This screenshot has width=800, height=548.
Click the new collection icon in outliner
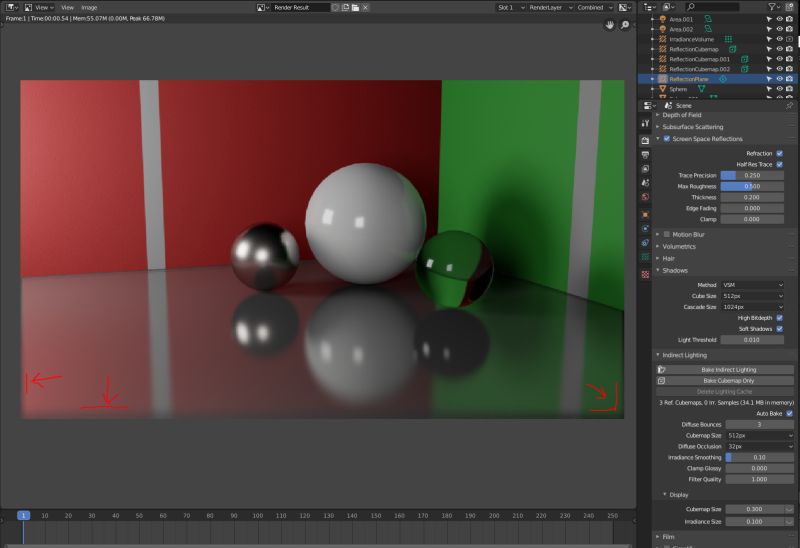790,7
